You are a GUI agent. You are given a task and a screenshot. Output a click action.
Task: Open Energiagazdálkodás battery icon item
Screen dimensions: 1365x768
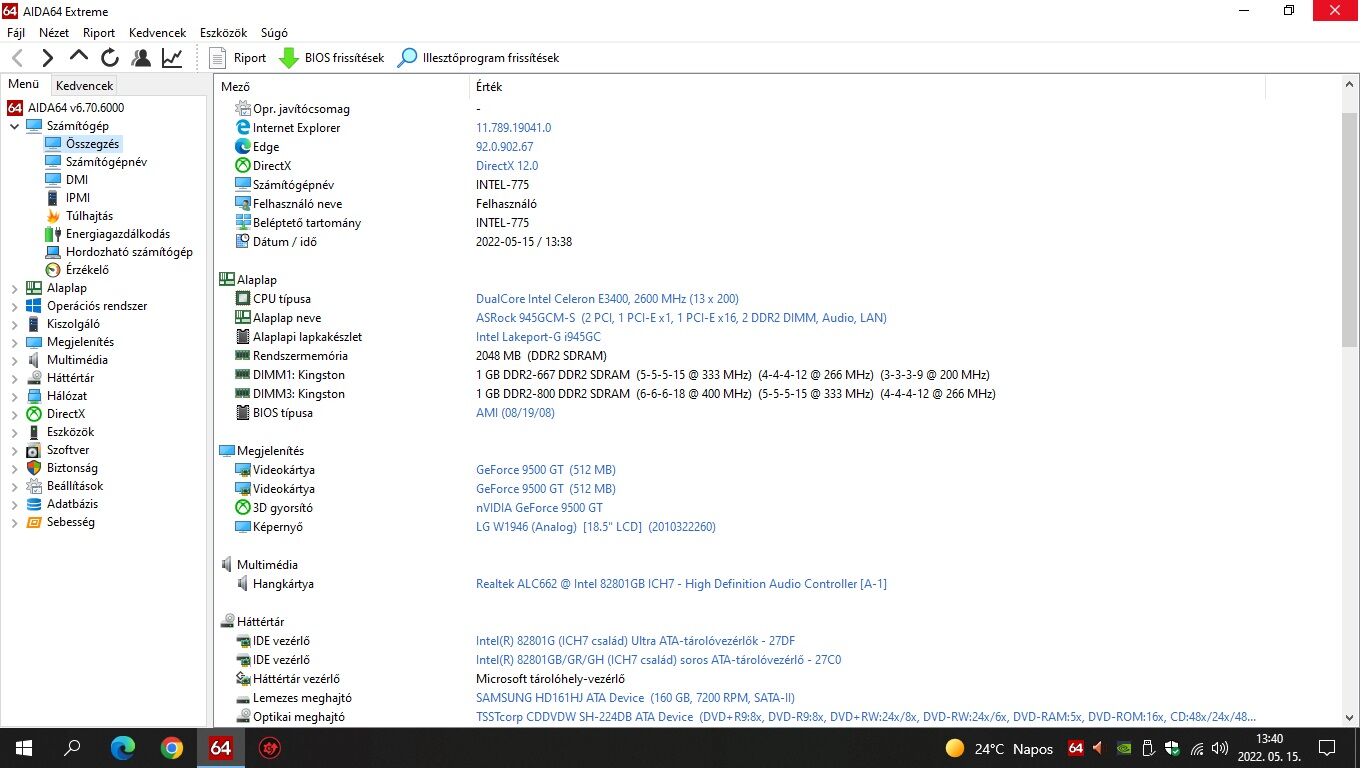coord(53,234)
